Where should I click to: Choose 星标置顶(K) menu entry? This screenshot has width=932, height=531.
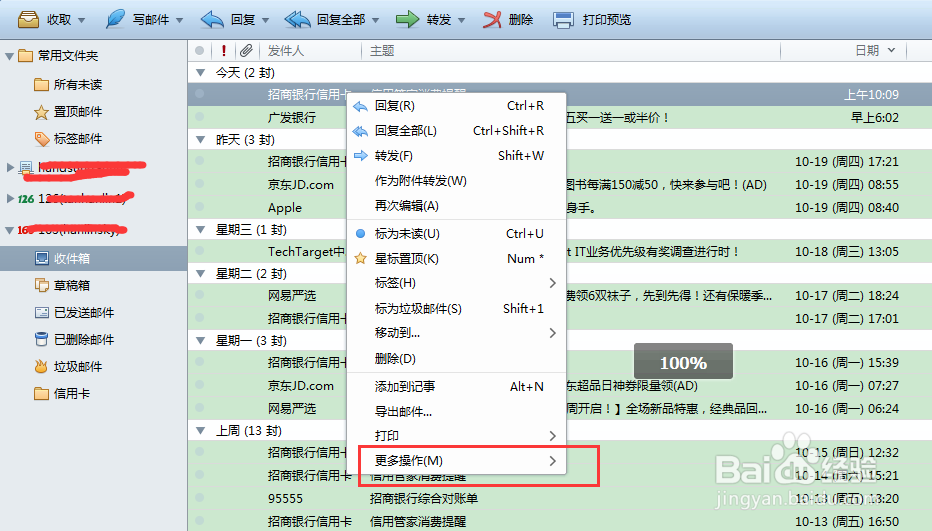pyautogui.click(x=456, y=259)
